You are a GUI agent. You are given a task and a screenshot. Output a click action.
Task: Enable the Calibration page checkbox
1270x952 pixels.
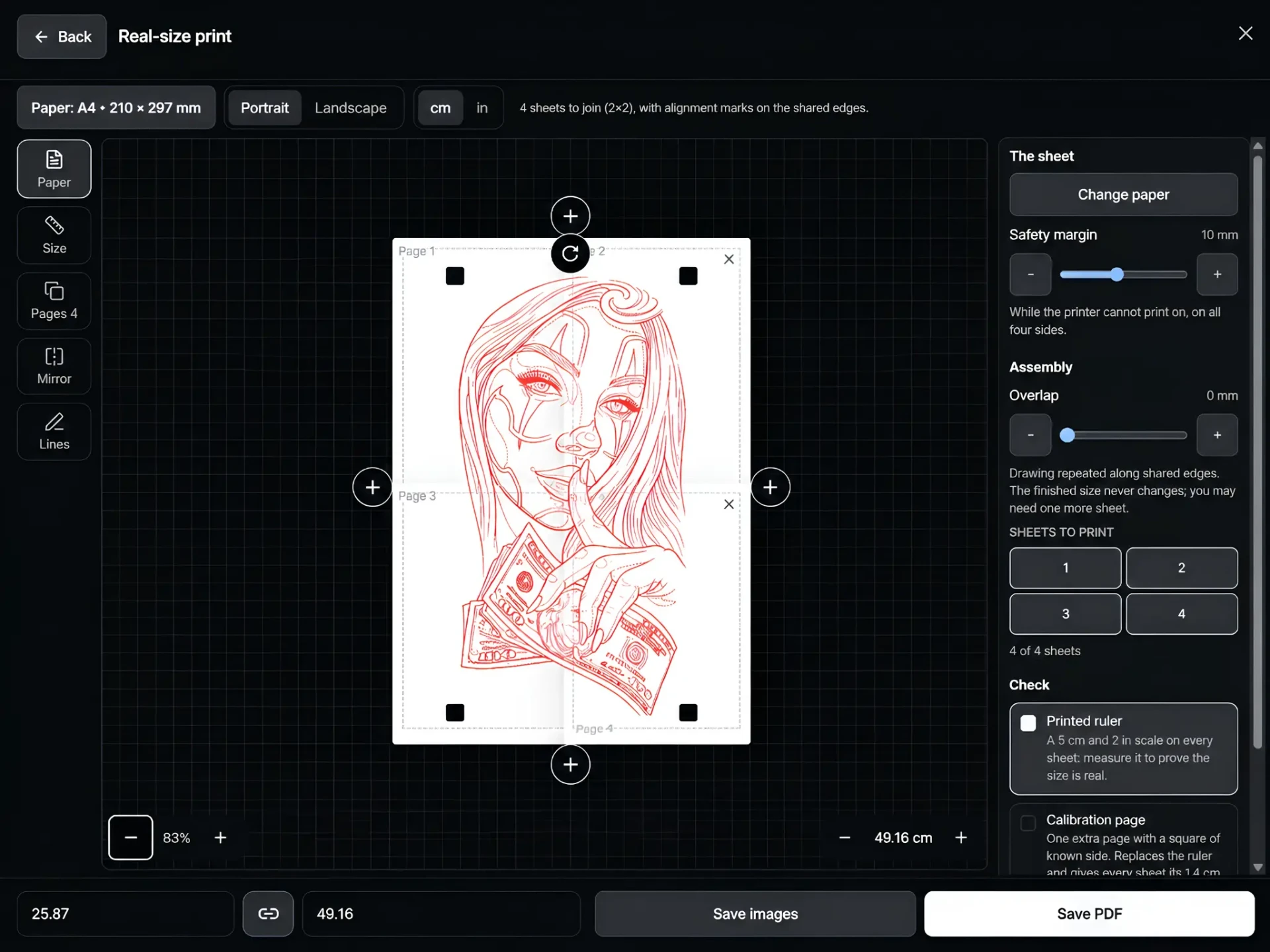1028,822
